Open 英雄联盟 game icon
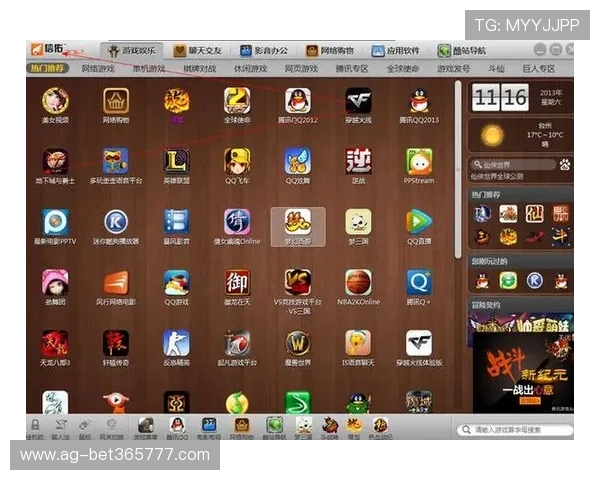The width and height of the screenshot is (600, 480). (176, 161)
